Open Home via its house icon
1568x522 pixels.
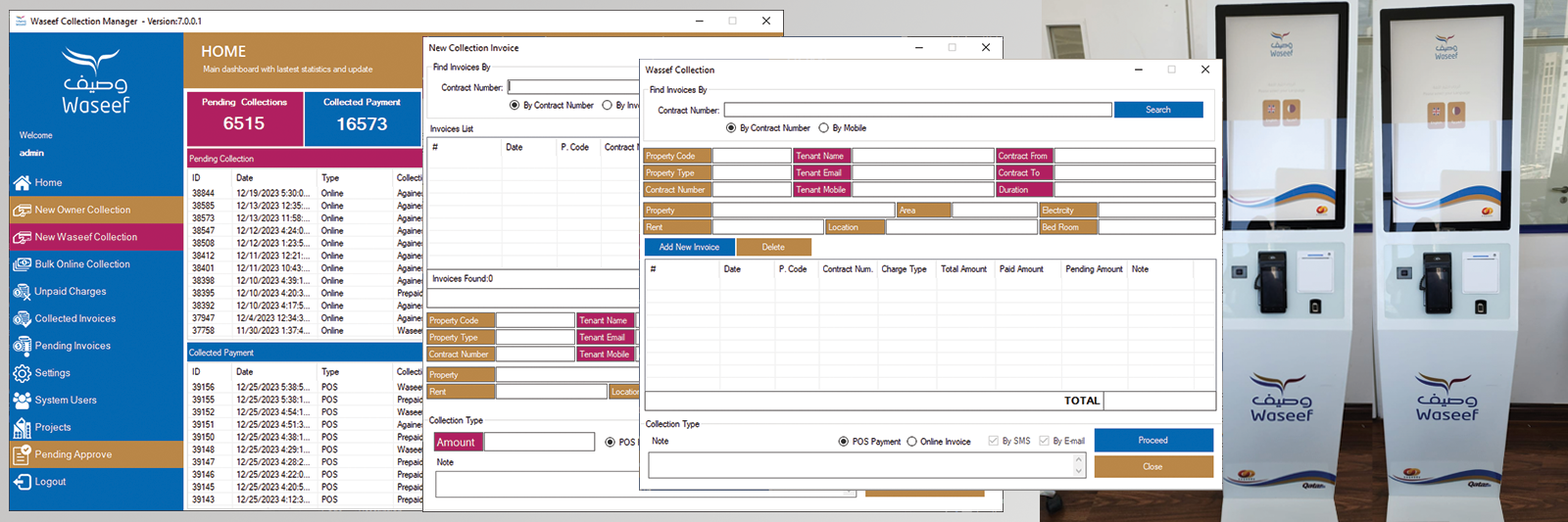(22, 182)
